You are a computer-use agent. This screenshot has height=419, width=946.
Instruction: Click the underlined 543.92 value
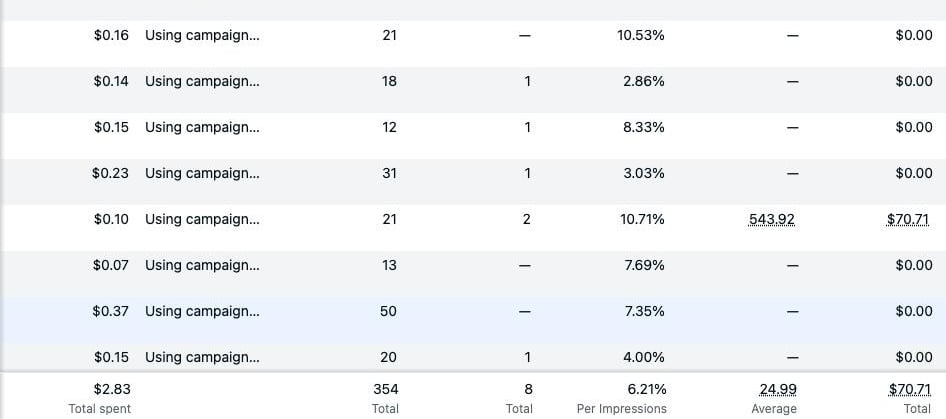point(771,219)
